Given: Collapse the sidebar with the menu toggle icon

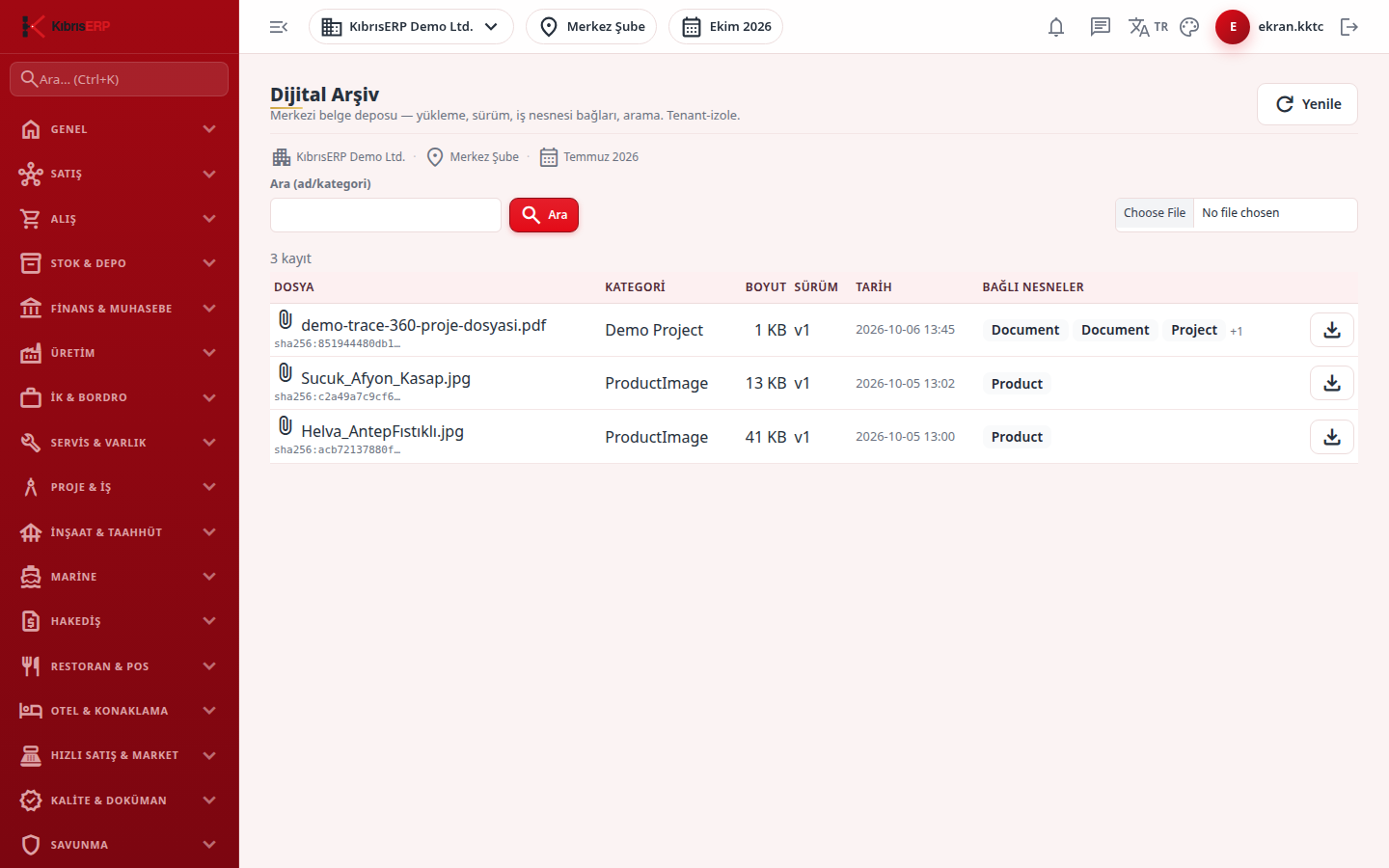Looking at the screenshot, I should (279, 27).
